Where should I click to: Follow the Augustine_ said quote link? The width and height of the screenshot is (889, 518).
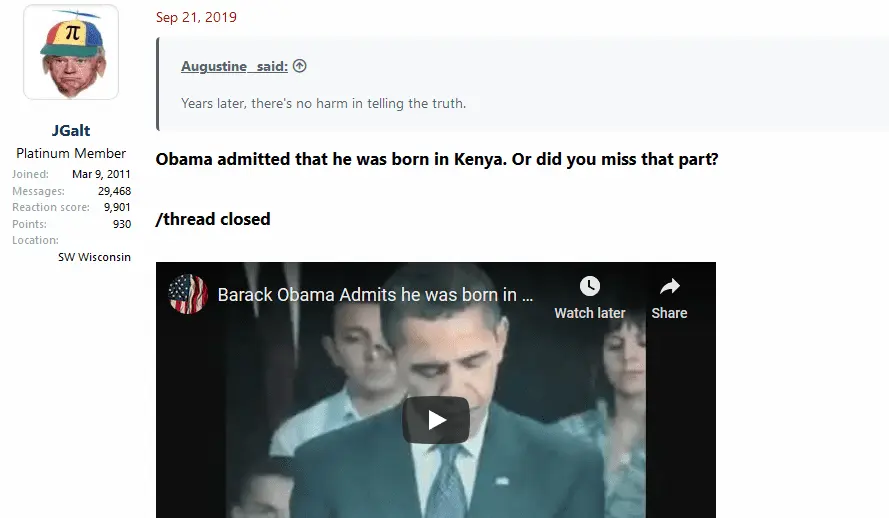click(x=234, y=66)
